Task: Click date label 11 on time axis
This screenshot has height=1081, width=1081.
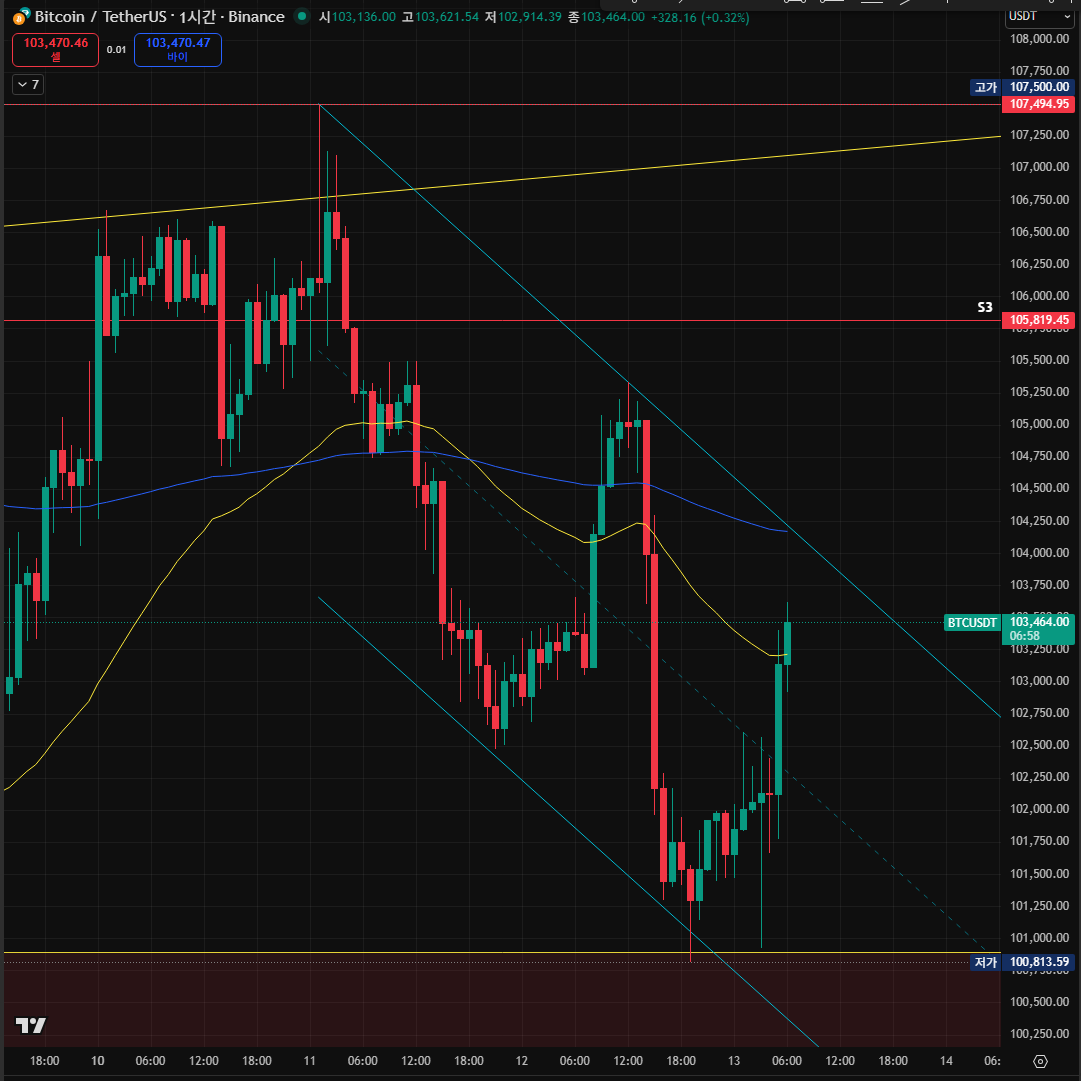Action: point(310,1060)
